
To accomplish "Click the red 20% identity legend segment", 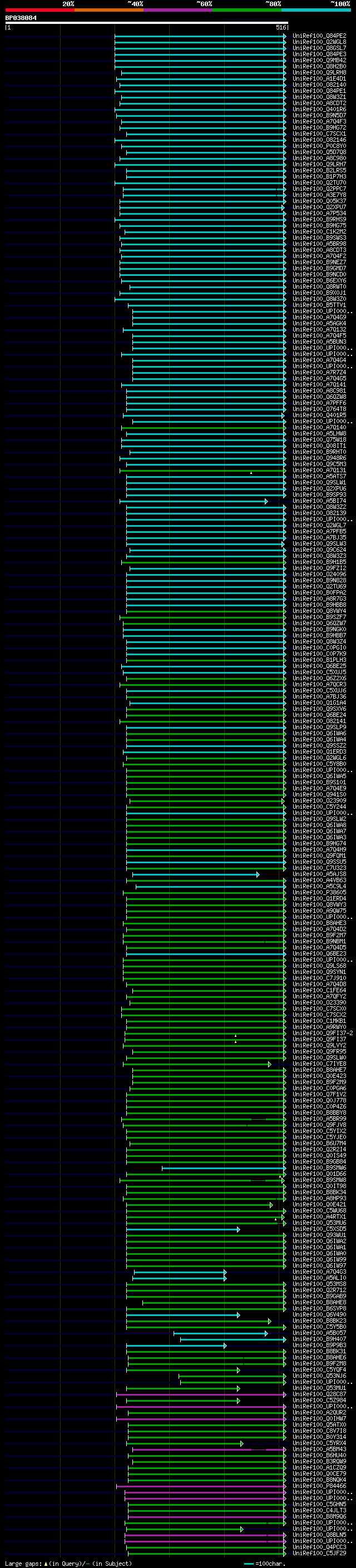I will [x=39, y=11].
